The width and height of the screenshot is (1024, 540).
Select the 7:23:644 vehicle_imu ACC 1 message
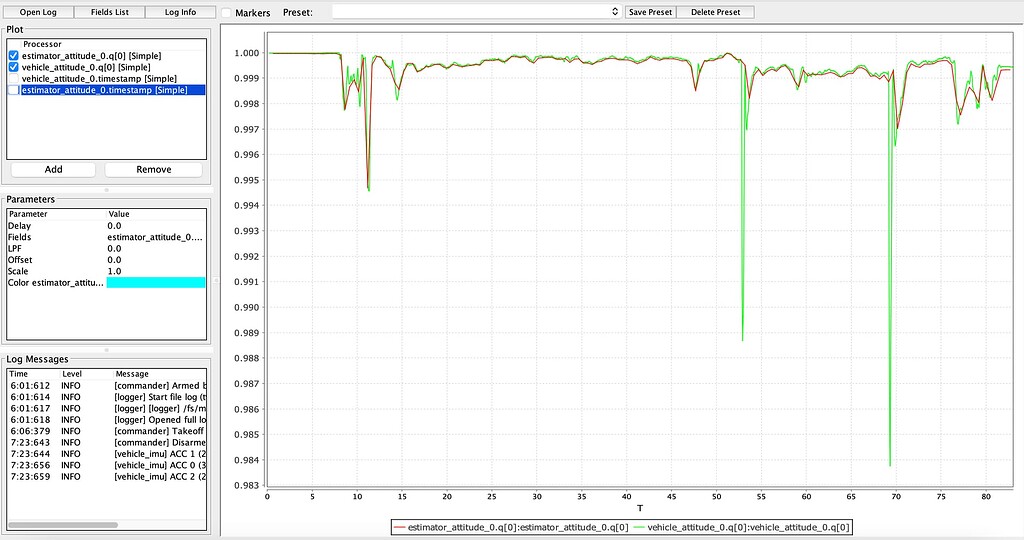(106, 454)
